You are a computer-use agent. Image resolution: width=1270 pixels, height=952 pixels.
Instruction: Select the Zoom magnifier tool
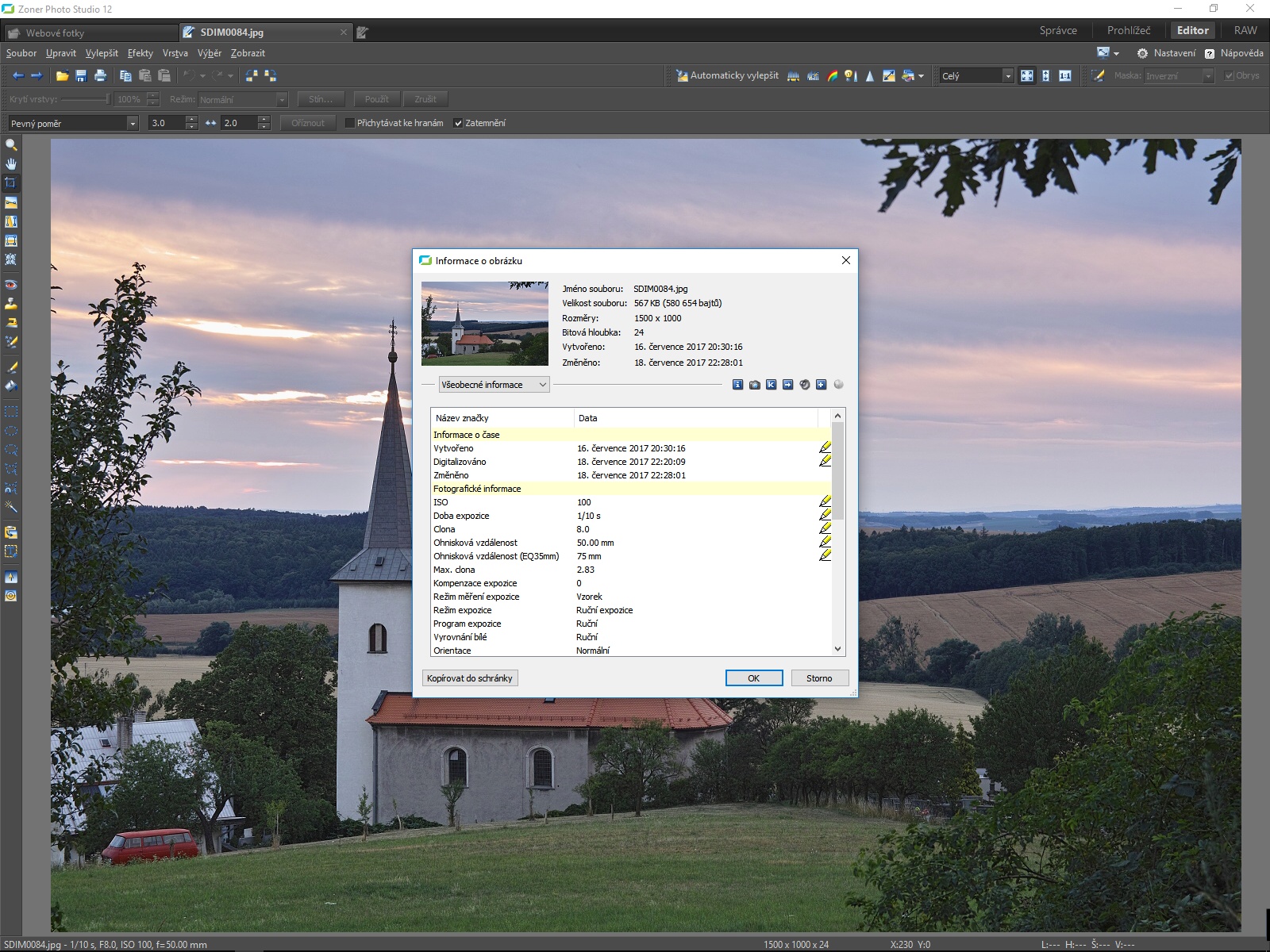pos(11,145)
